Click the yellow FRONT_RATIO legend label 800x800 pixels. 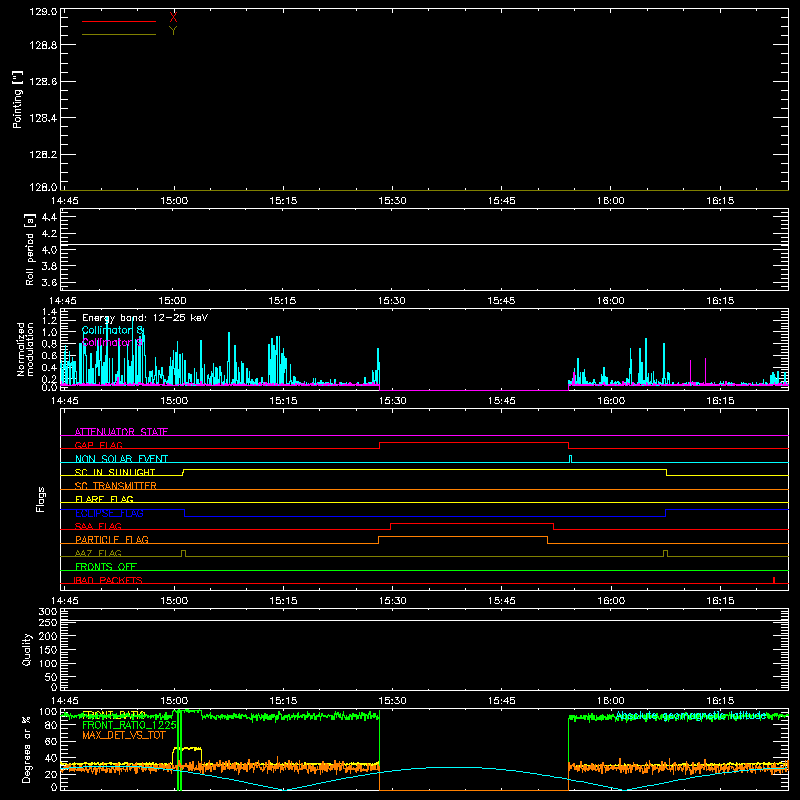click(x=114, y=714)
